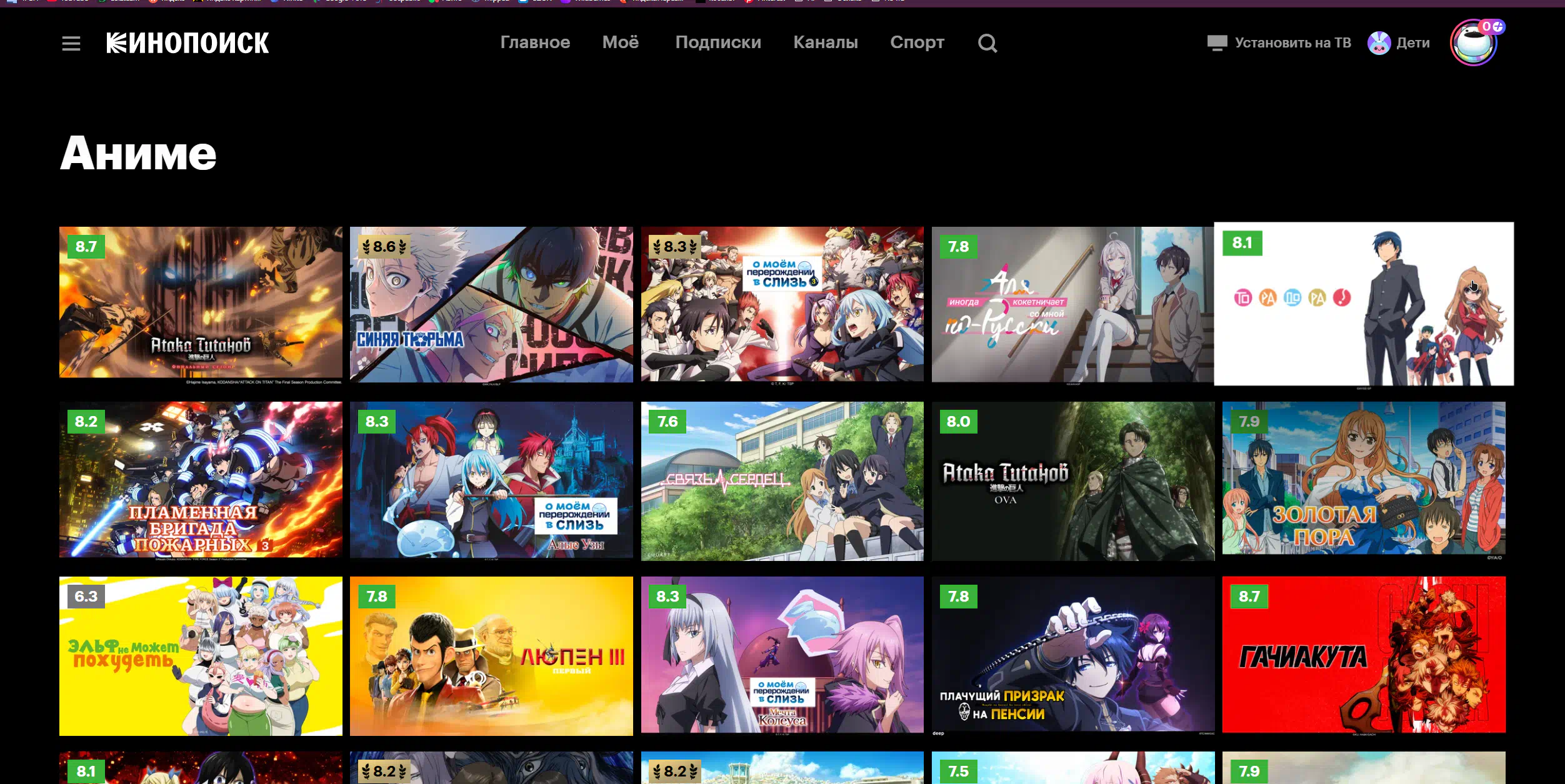
Task: Open the Люпен III Первый card
Action: (x=491, y=656)
